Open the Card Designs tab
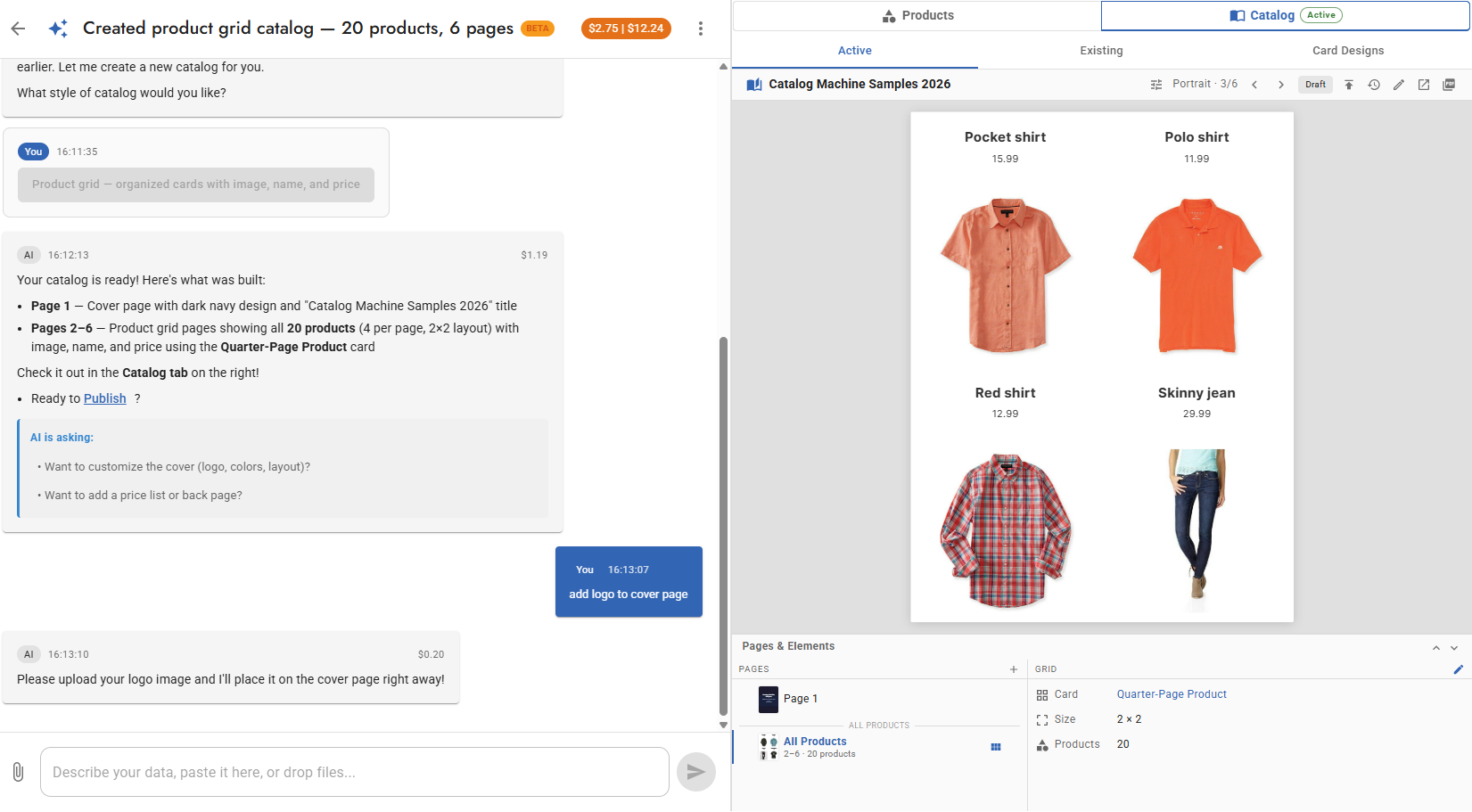Viewport: 1472px width, 812px height. click(1347, 51)
